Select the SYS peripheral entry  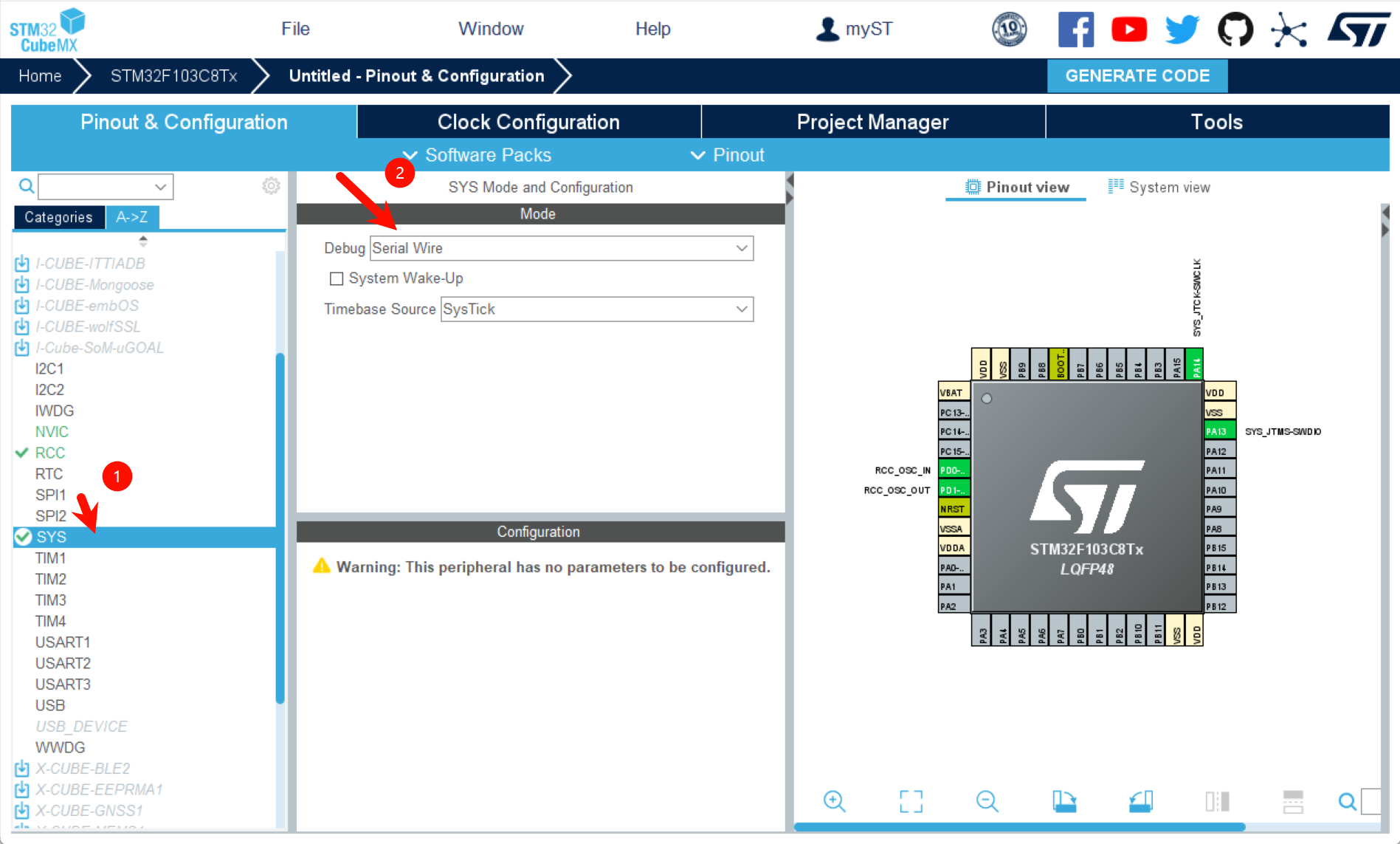coord(145,537)
